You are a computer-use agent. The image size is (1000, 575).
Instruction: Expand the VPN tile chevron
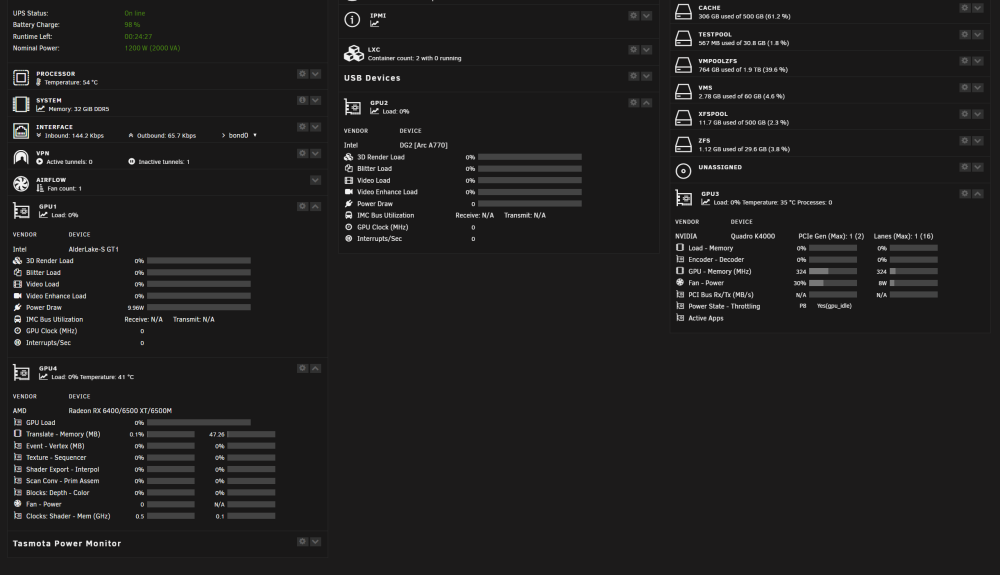click(315, 154)
